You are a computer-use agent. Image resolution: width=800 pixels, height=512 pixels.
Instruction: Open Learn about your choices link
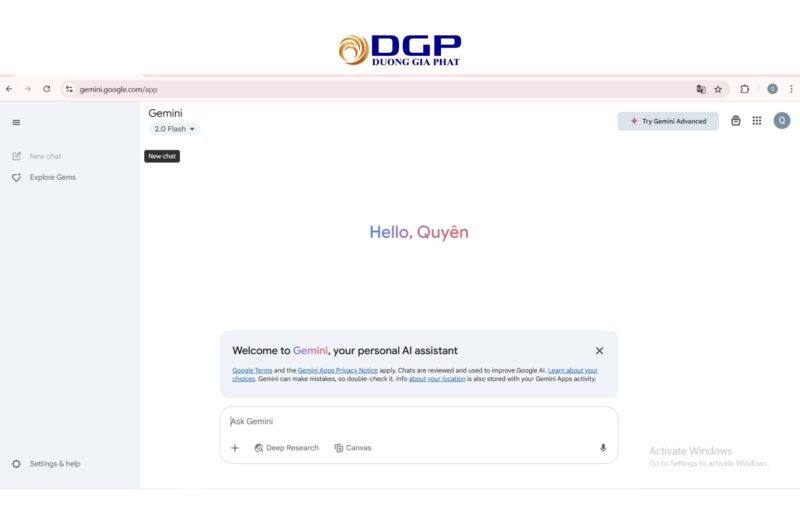coord(572,371)
